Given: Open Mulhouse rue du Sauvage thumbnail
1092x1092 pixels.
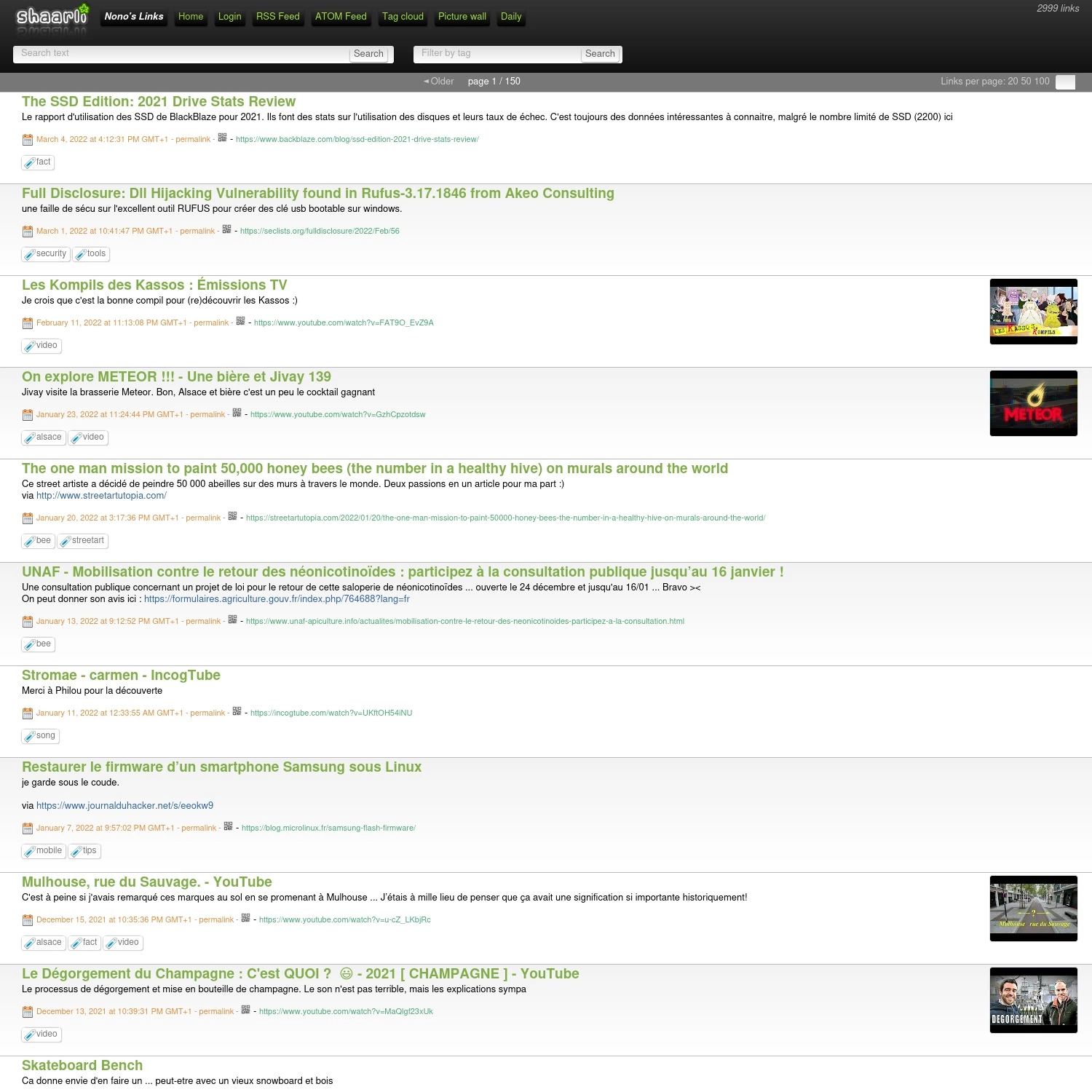Looking at the screenshot, I should [x=1033, y=909].
